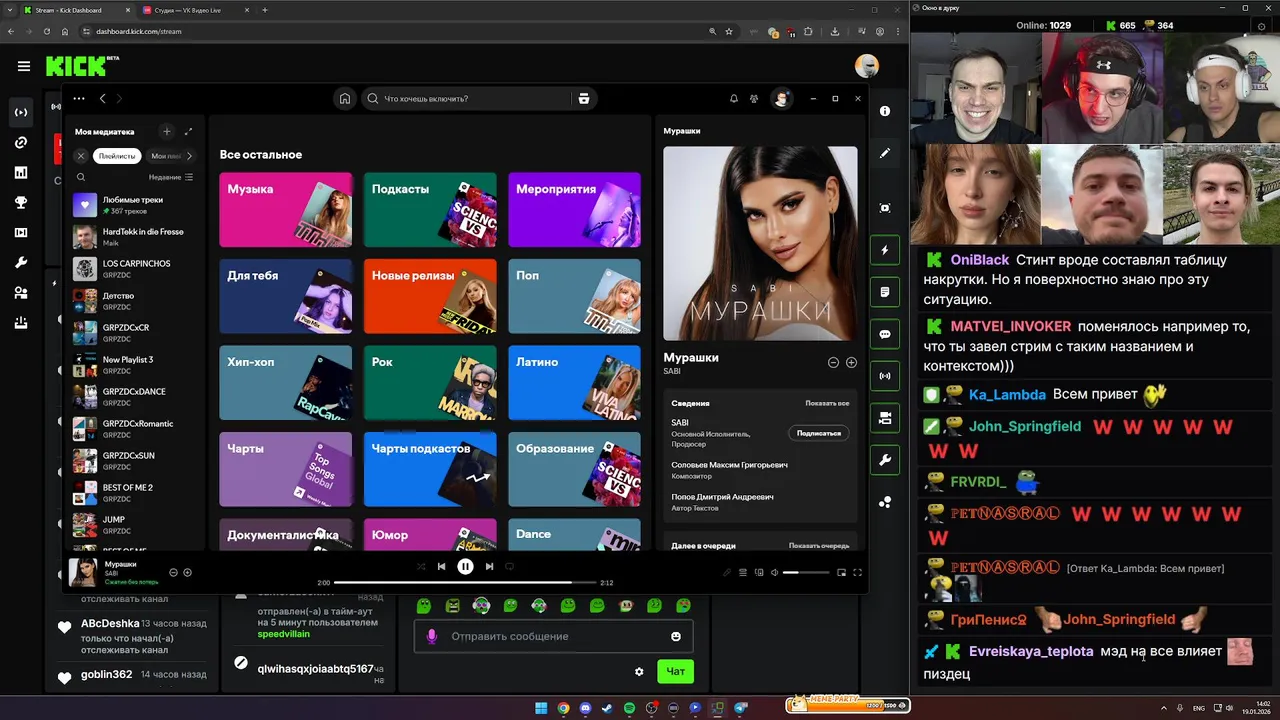Open Telegram from the Windows taskbar
Viewport: 1280px width, 720px height.
740,708
